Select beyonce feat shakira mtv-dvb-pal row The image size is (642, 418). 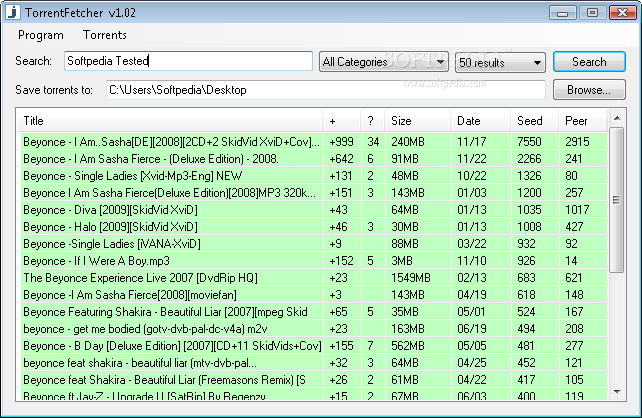(x=314, y=363)
